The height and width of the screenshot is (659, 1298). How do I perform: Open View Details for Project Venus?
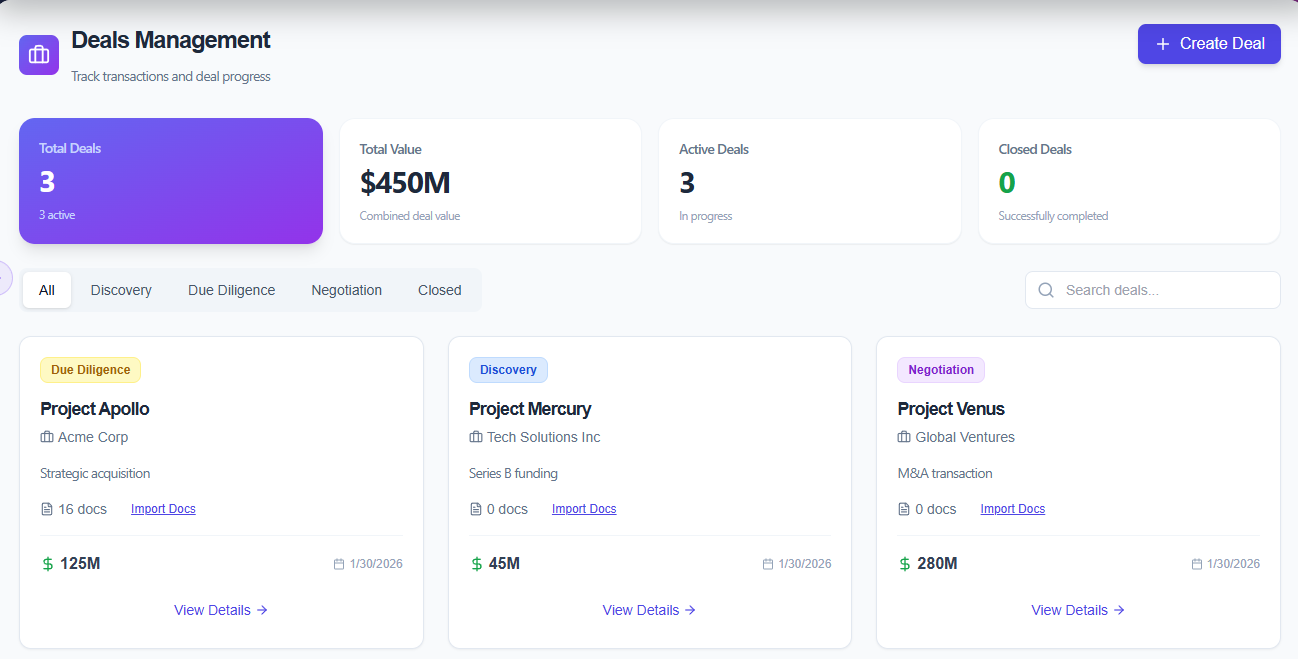tap(1078, 610)
